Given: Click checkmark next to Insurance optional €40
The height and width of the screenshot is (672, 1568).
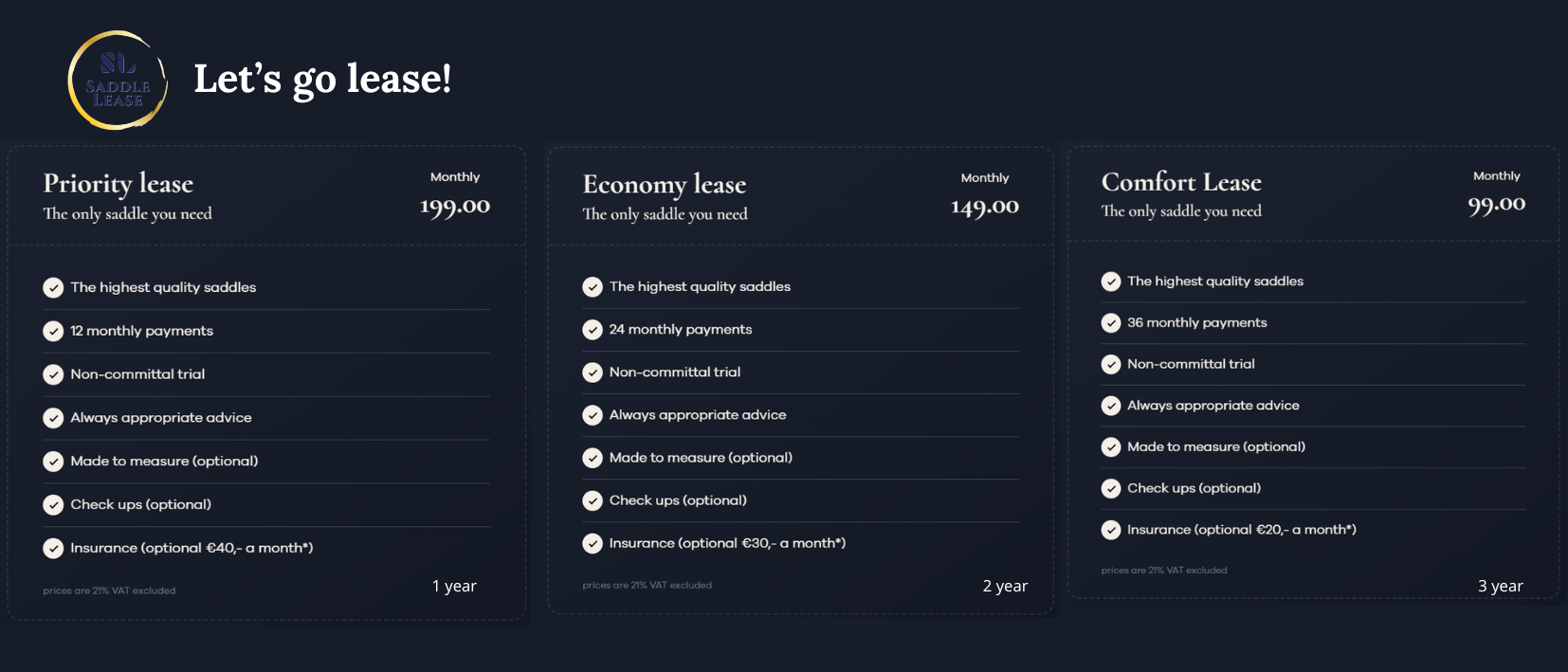Looking at the screenshot, I should tap(53, 548).
